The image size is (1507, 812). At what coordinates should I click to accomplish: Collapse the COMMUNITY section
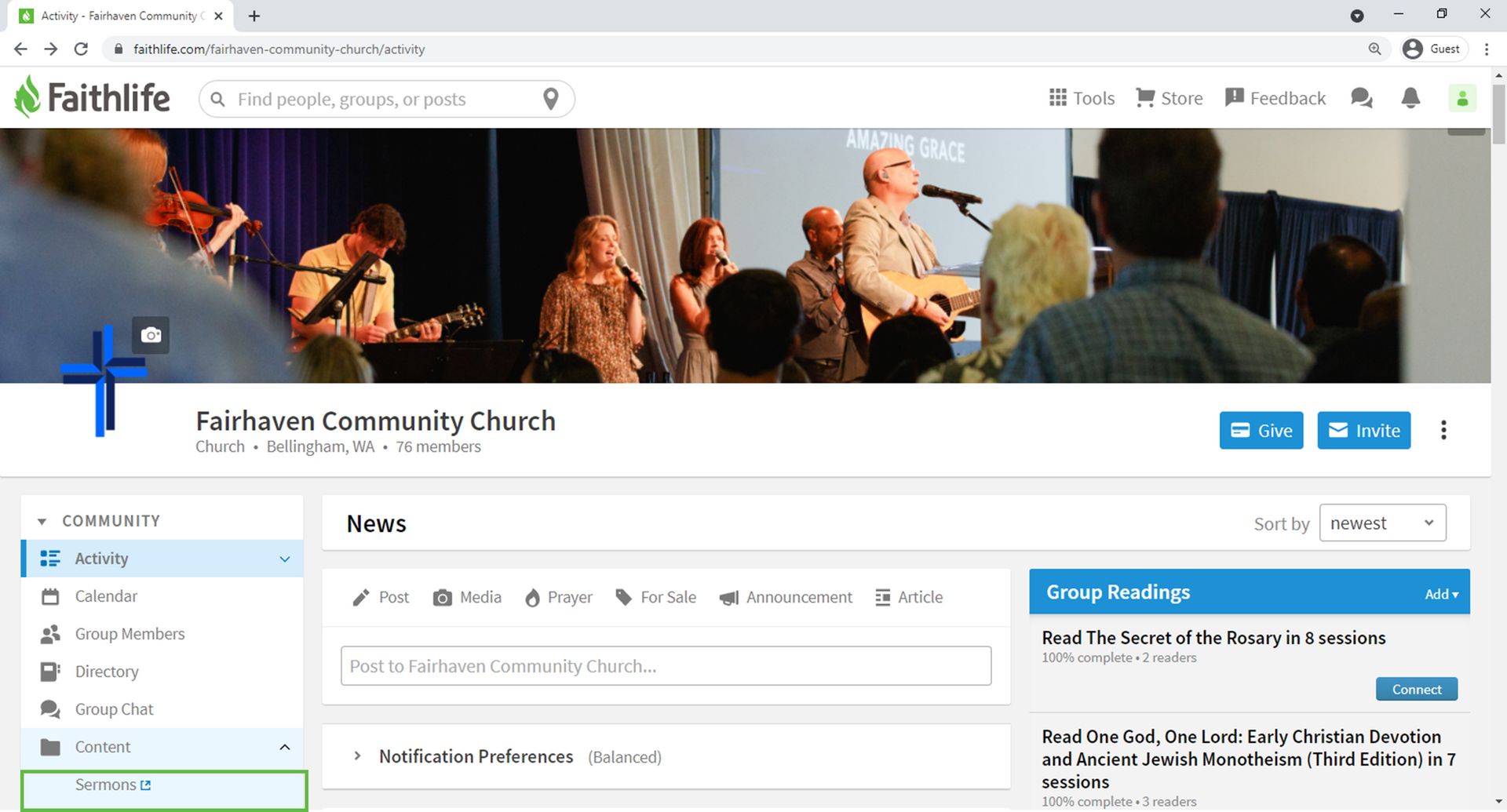click(x=42, y=521)
